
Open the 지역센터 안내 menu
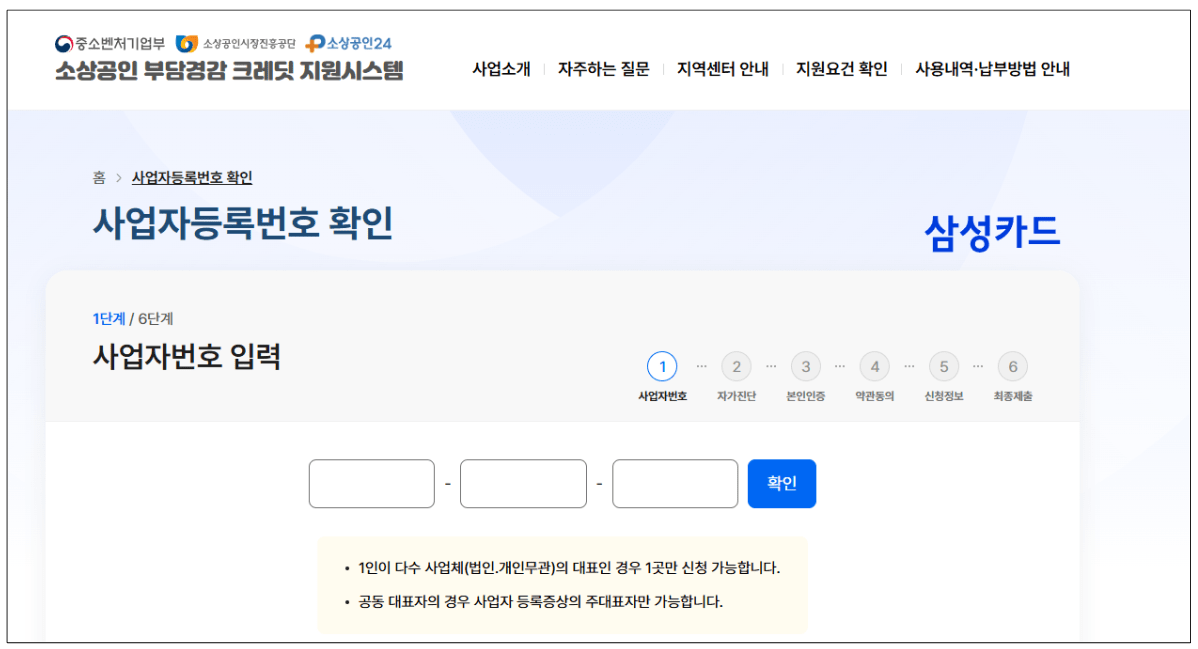pyautogui.click(x=723, y=69)
